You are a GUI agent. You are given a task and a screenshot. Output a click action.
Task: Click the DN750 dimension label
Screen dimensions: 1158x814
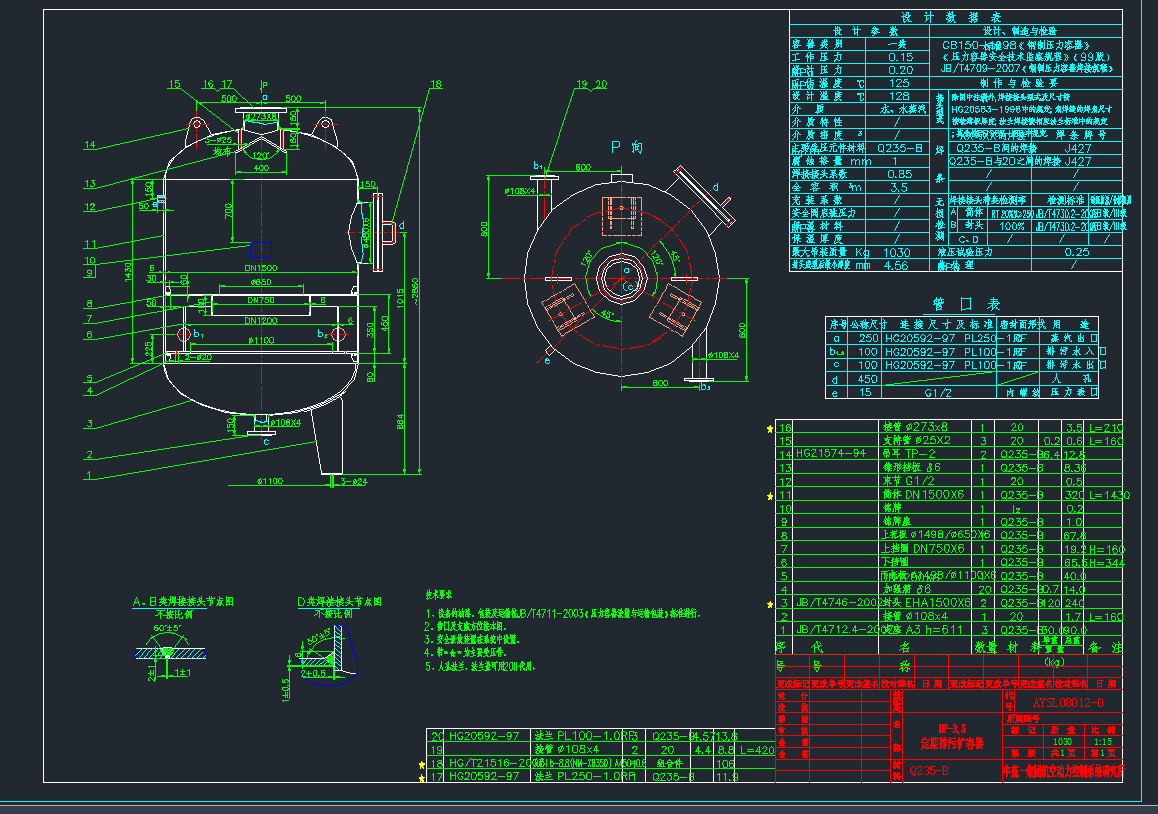click(x=260, y=300)
